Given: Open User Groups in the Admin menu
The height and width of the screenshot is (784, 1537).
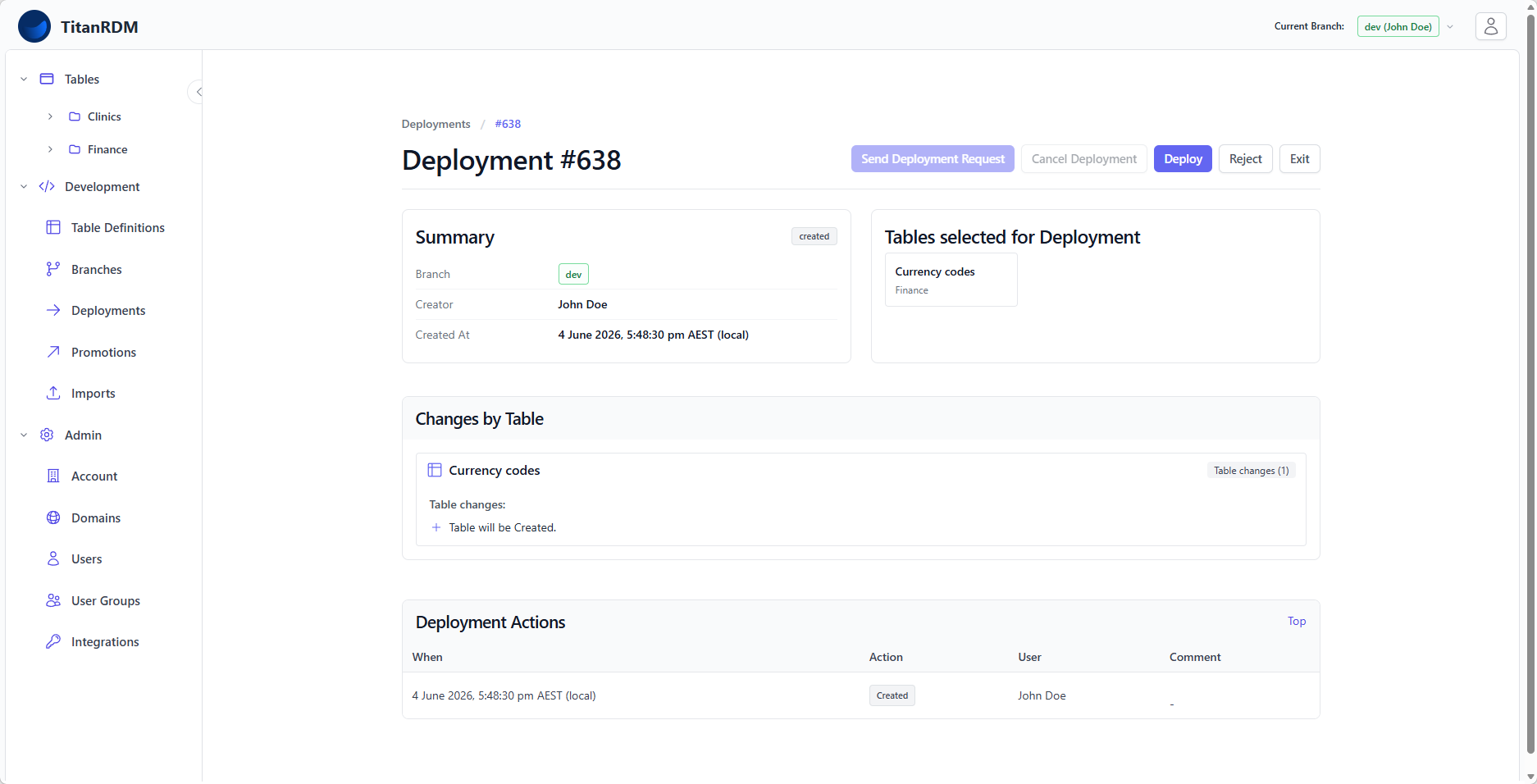Looking at the screenshot, I should coord(106,600).
